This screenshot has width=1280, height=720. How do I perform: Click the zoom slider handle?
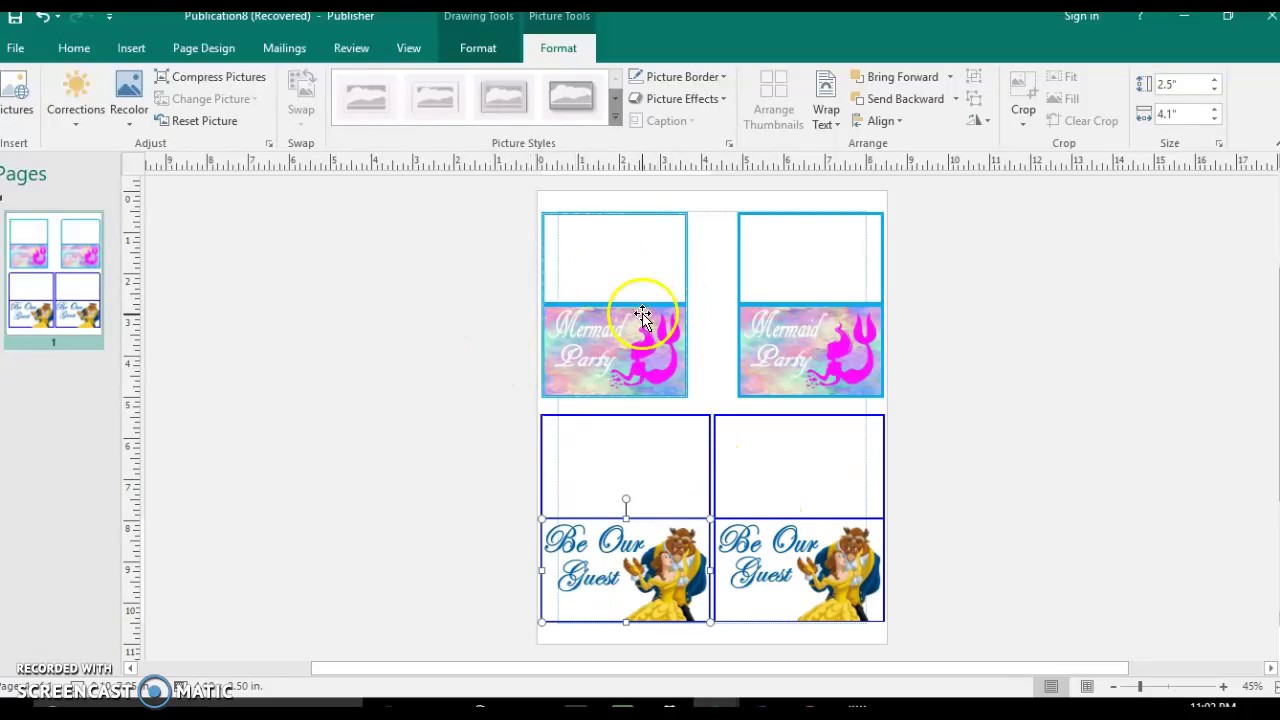pos(1139,687)
